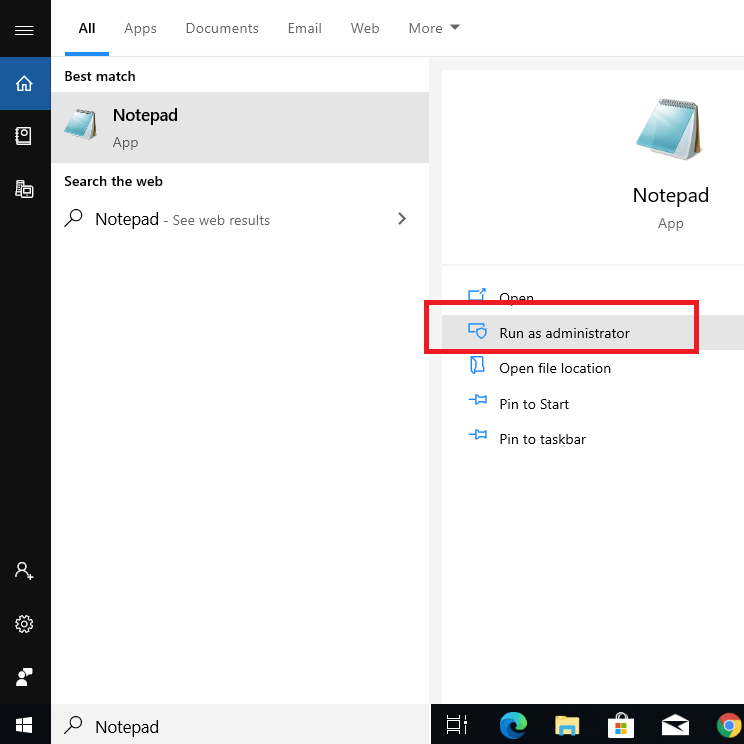The image size is (744, 744).
Task: Switch to the Apps search tab
Action: (x=140, y=28)
